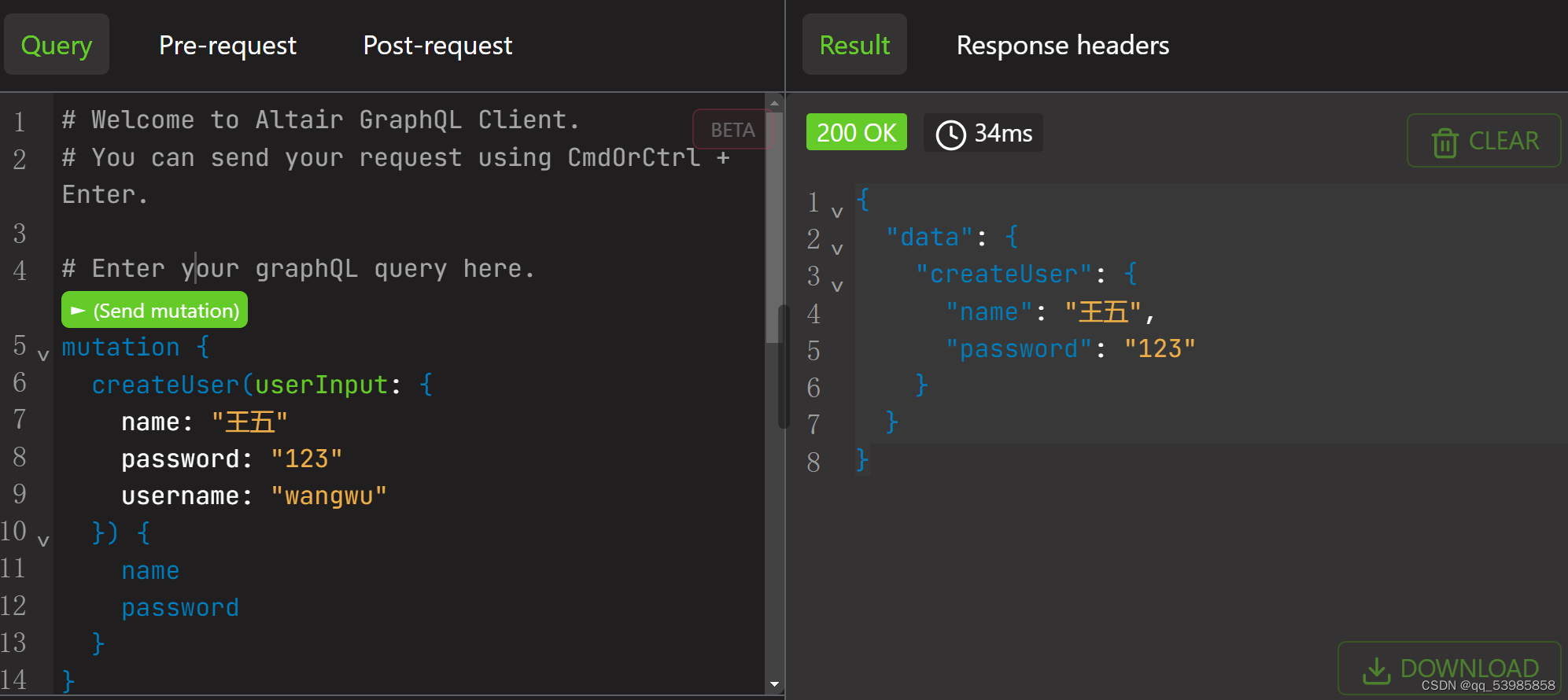The width and height of the screenshot is (1568, 700).
Task: Open the Pre-request tab
Action: coord(227,45)
